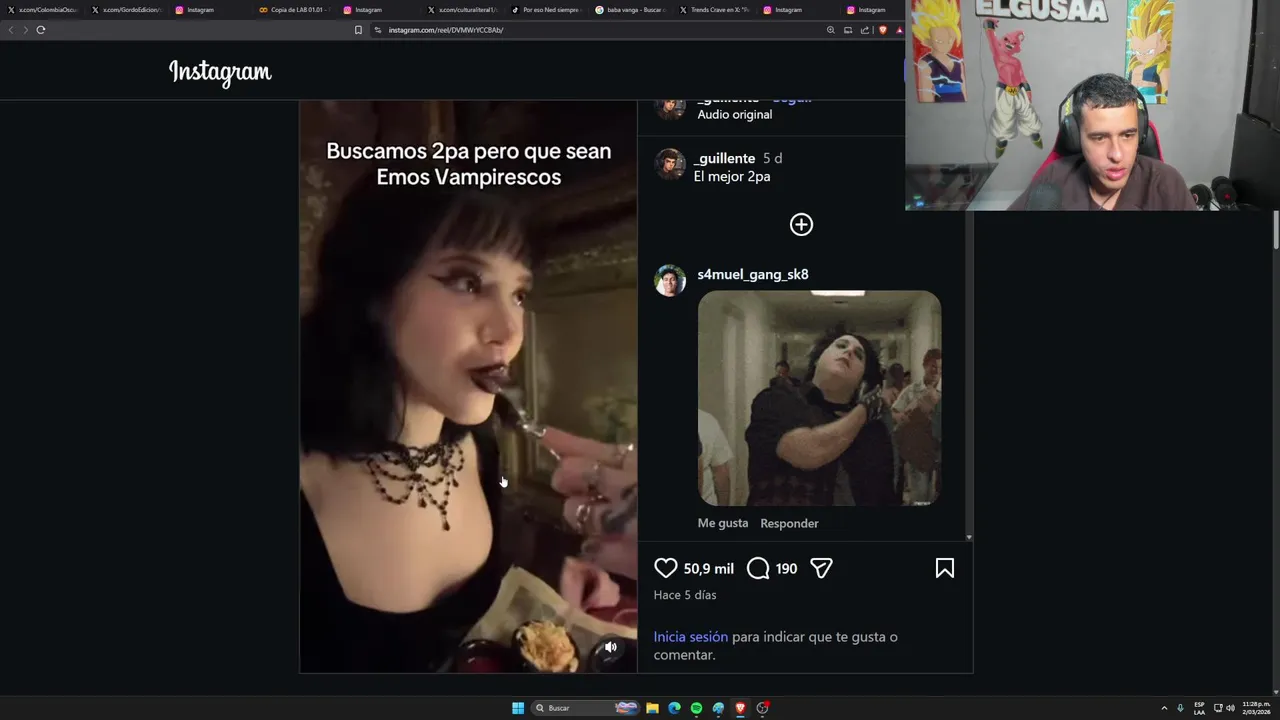Click the 5 d comment age label
1280x720 pixels.
pos(772,158)
